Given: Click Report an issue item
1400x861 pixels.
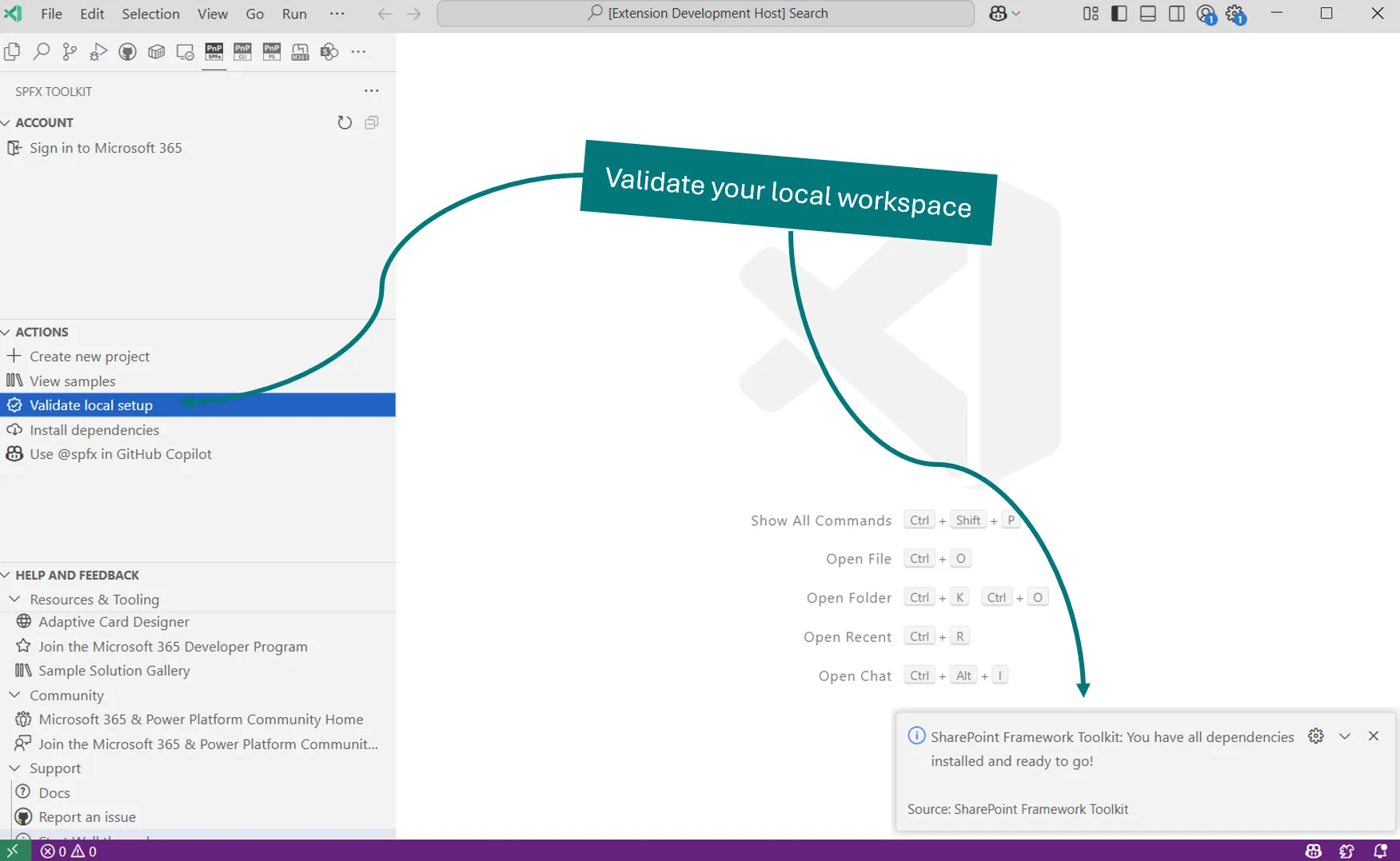Looking at the screenshot, I should tap(87, 816).
